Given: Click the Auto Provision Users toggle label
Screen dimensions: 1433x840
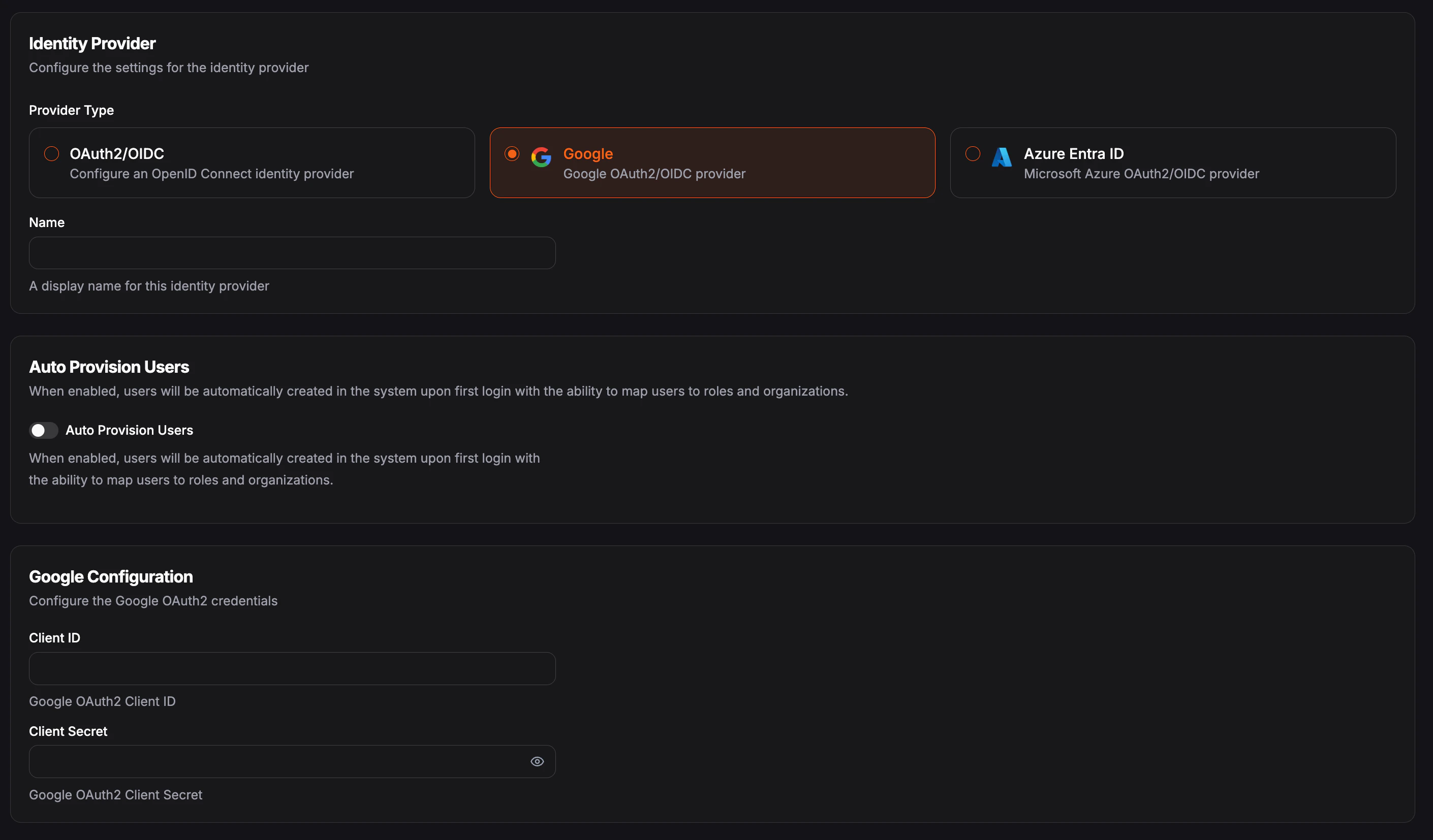Looking at the screenshot, I should [129, 430].
